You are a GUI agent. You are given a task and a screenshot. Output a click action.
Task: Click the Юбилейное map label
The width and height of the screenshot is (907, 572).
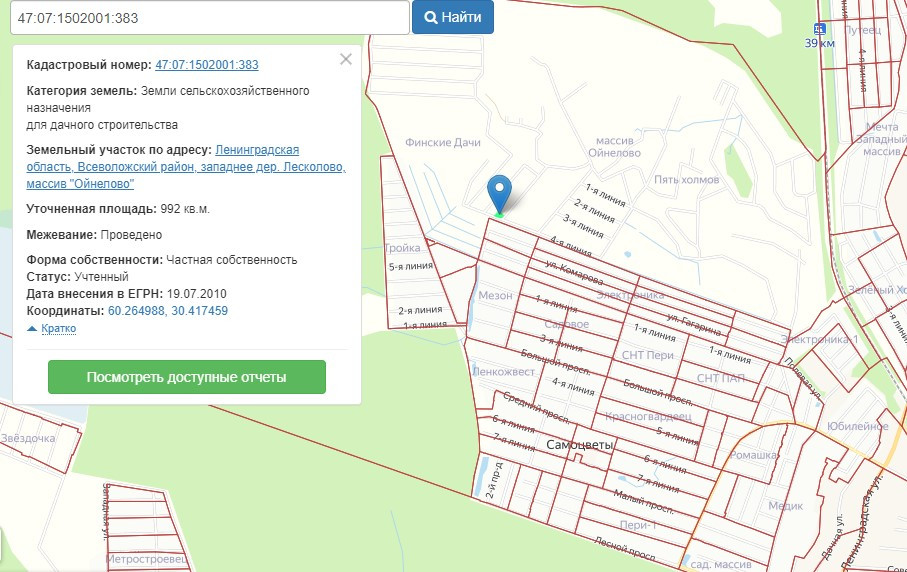[857, 426]
